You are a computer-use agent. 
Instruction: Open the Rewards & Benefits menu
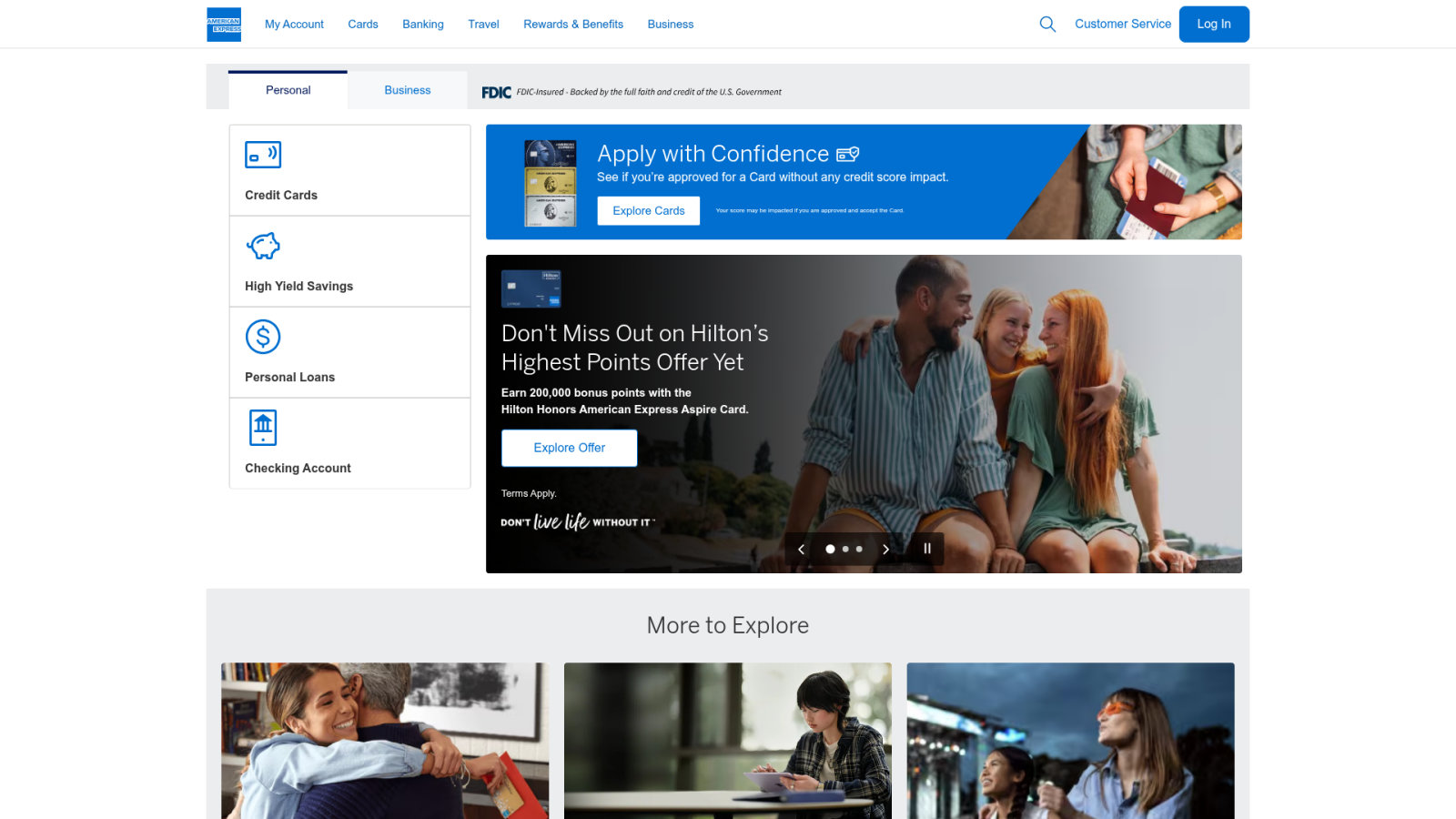[x=573, y=25]
